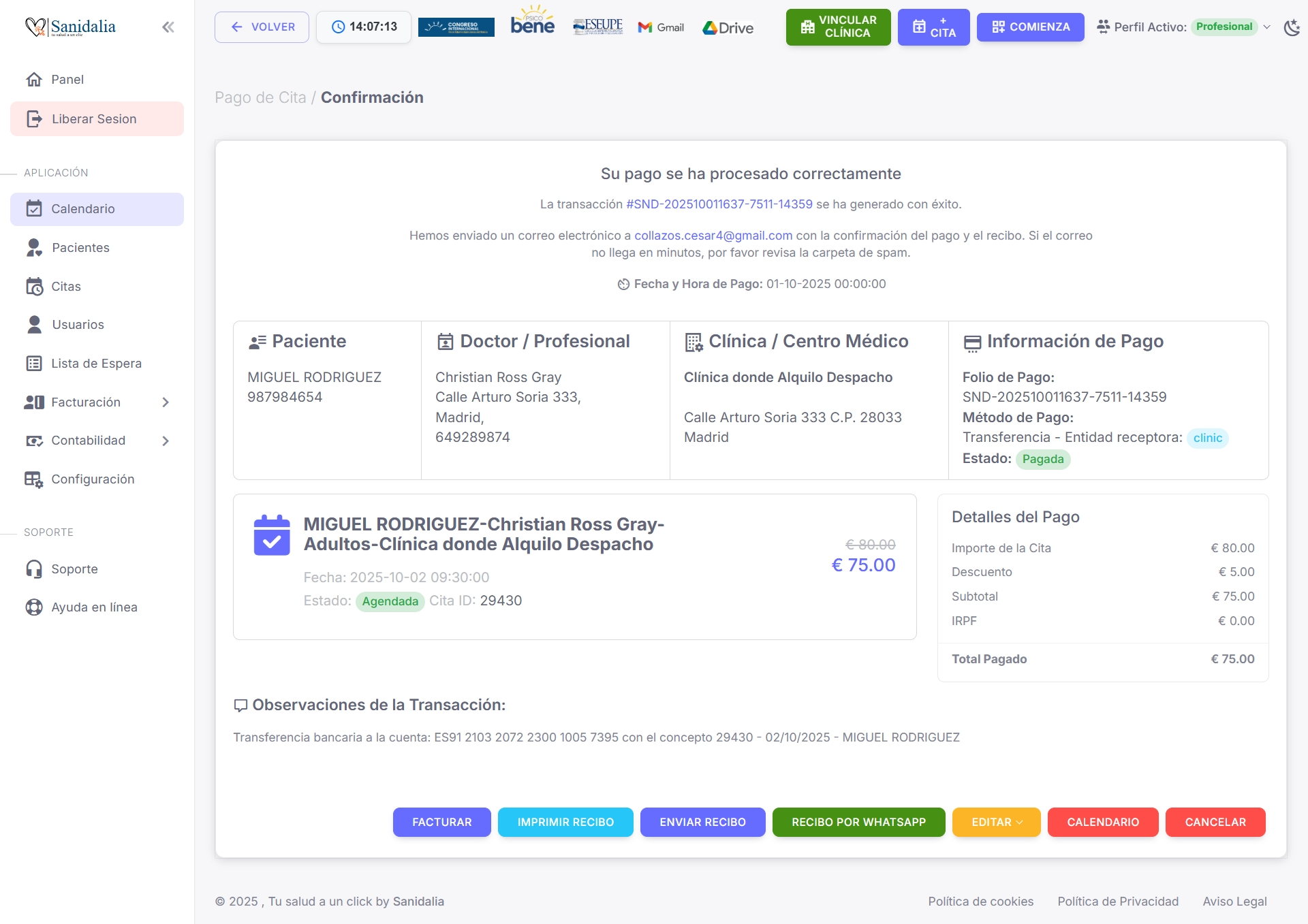Collapse the sidebar with double-chevron icon
The height and width of the screenshot is (924, 1308).
[168, 27]
